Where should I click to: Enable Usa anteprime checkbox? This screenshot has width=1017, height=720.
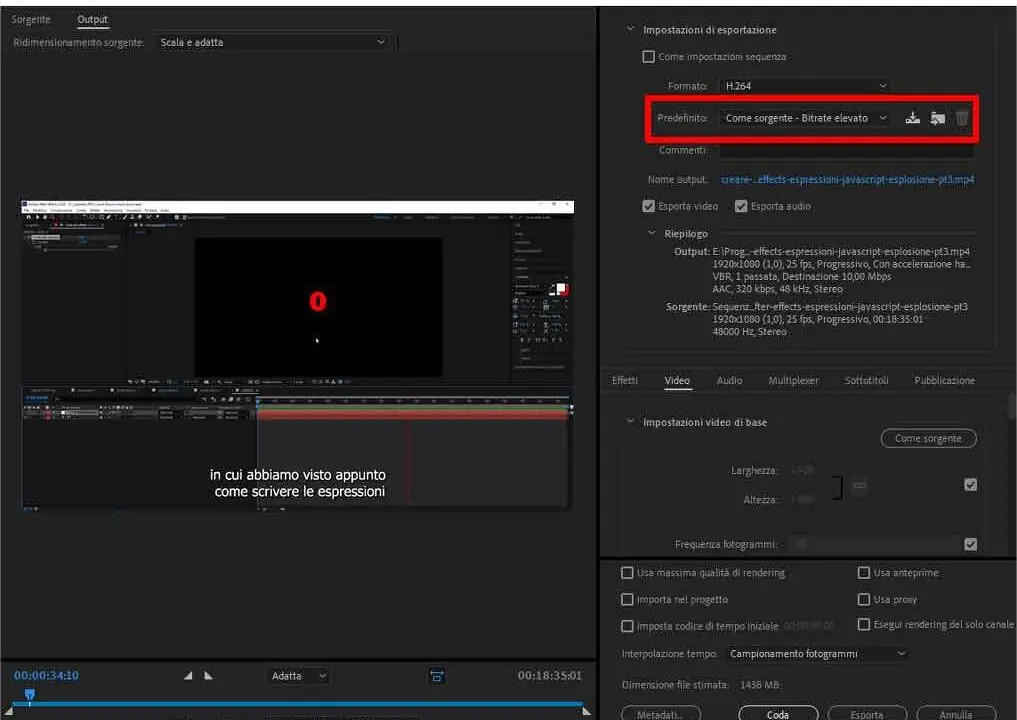(x=863, y=573)
